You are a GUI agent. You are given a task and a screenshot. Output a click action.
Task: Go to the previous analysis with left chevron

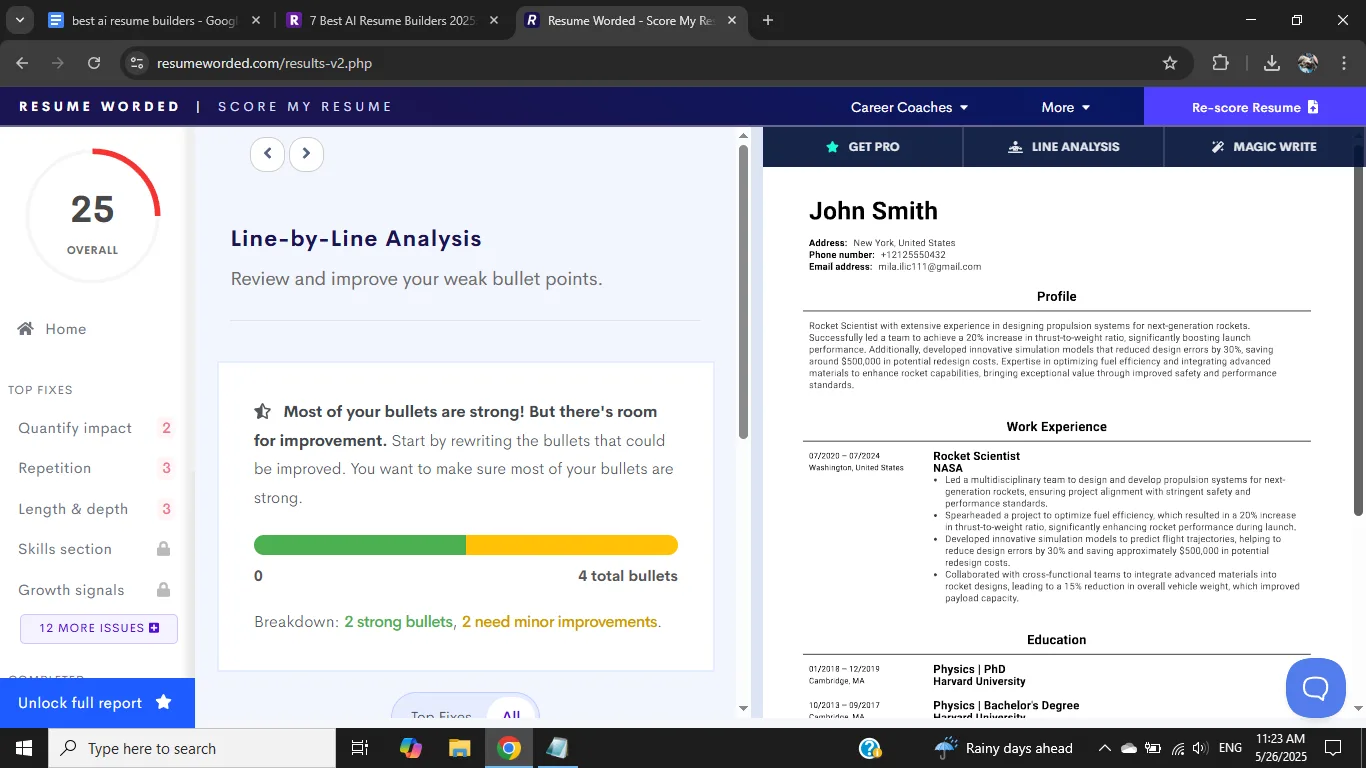tap(267, 154)
